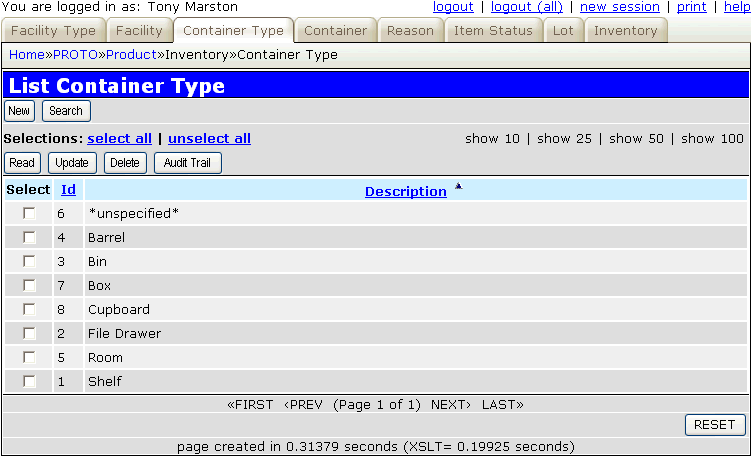Click the New button
The image size is (752, 457).
(x=19, y=111)
